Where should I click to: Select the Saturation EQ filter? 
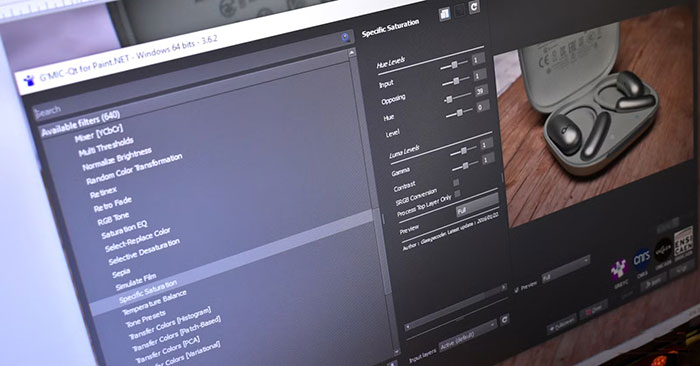[124, 229]
